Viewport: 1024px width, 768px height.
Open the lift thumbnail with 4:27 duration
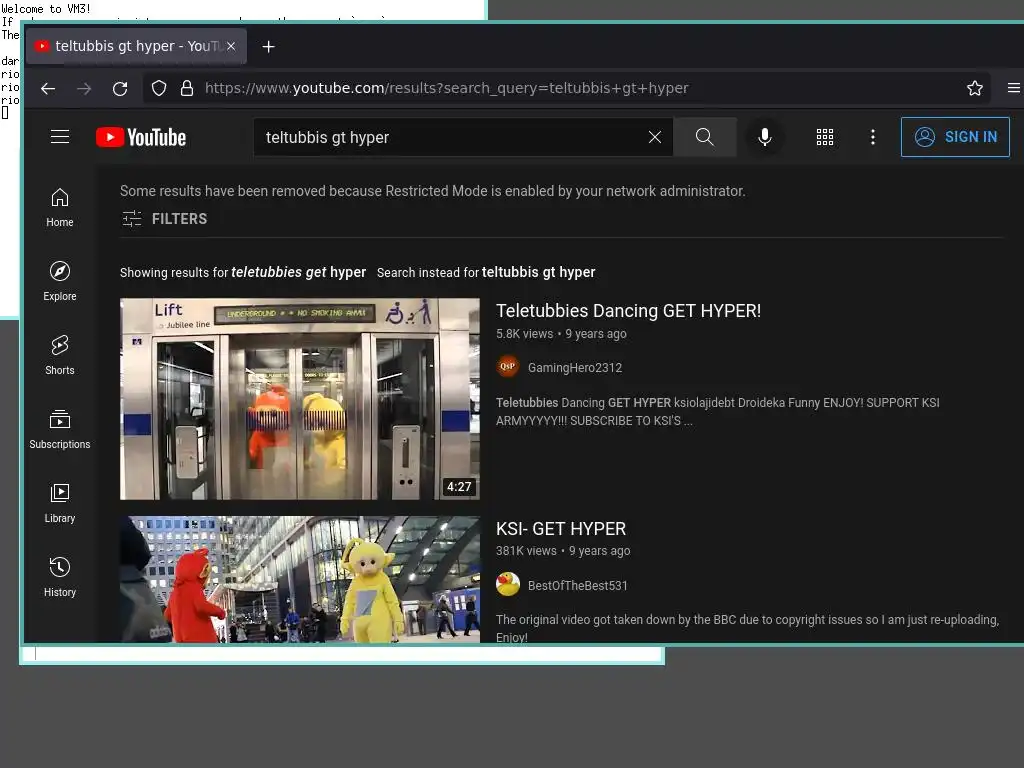point(300,399)
